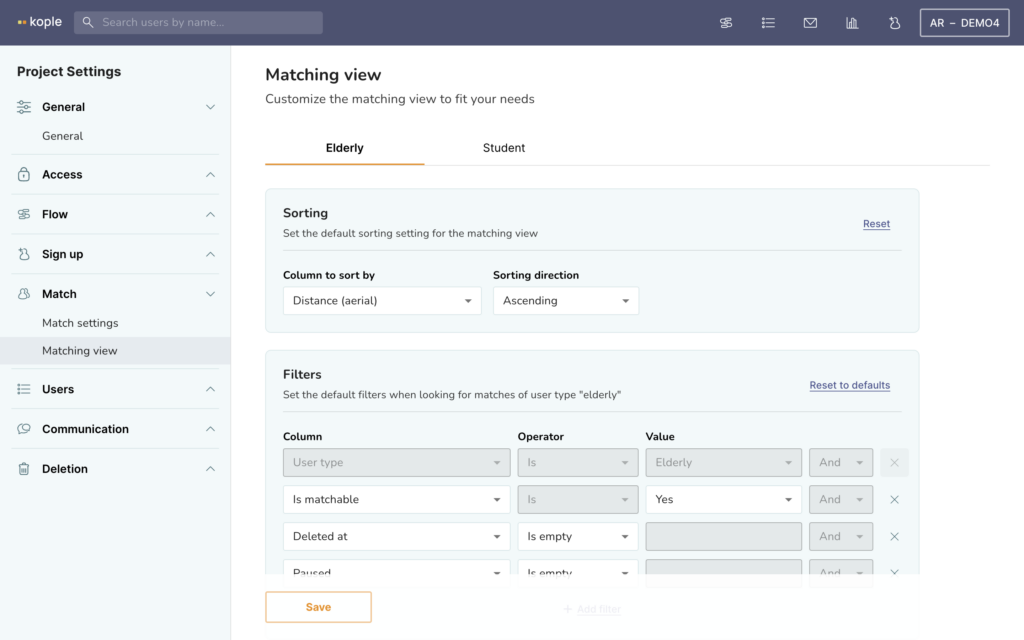Viewport: 1024px width, 640px height.
Task: Open the General sub-item in sidebar
Action: coord(63,136)
